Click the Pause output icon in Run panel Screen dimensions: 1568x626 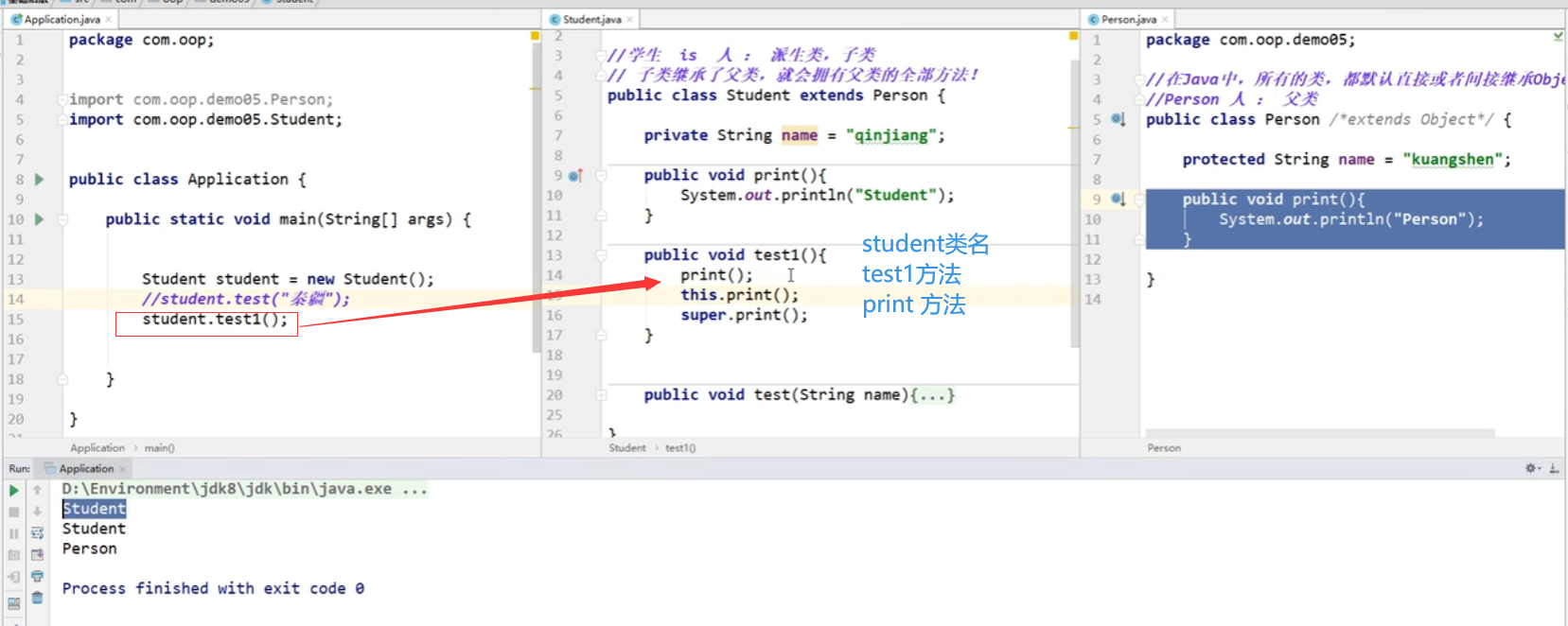click(13, 533)
